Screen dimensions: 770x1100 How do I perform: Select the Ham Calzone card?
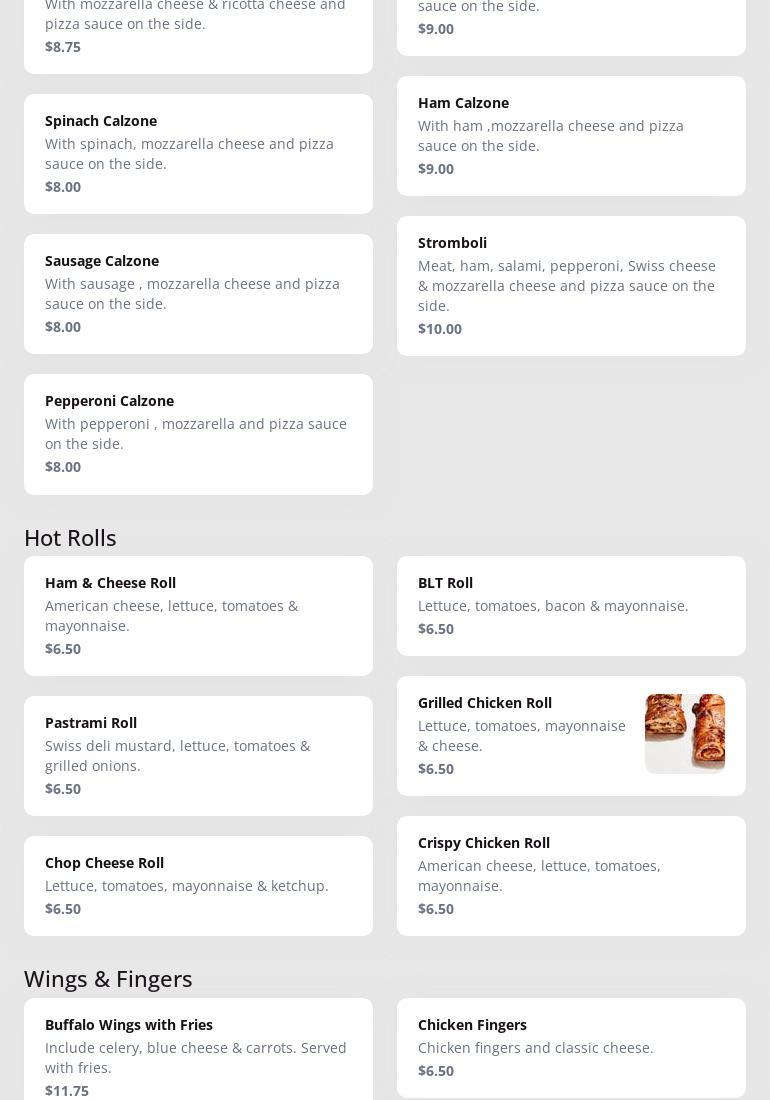(x=570, y=135)
